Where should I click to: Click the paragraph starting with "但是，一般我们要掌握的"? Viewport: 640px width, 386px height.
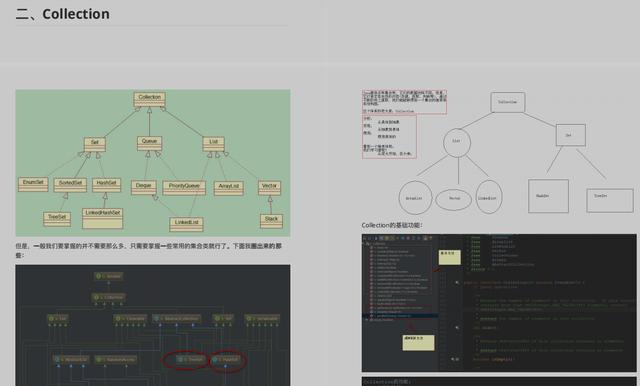click(x=149, y=251)
